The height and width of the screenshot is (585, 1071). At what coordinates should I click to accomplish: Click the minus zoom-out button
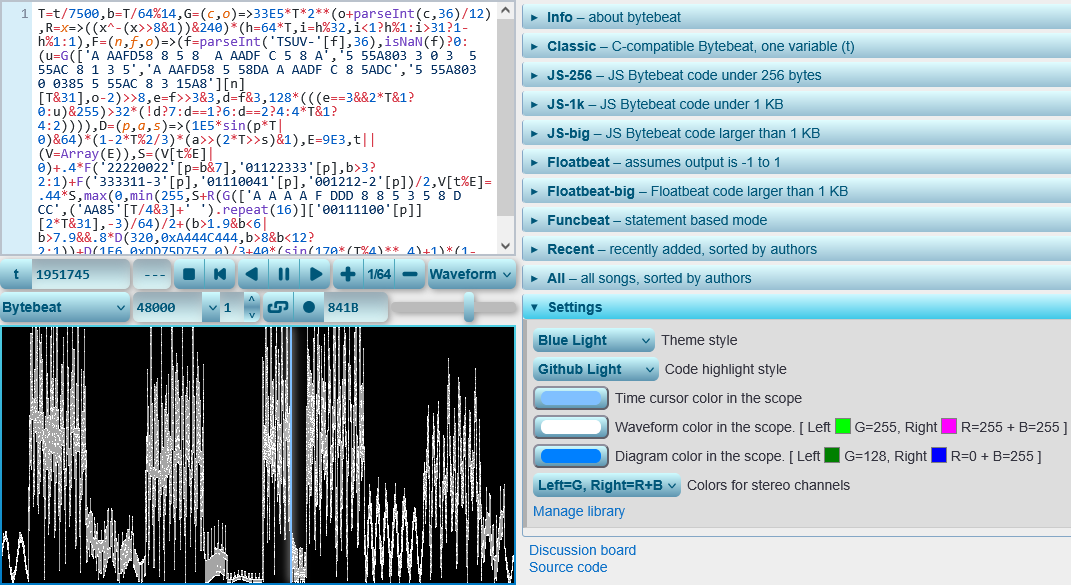coord(410,274)
